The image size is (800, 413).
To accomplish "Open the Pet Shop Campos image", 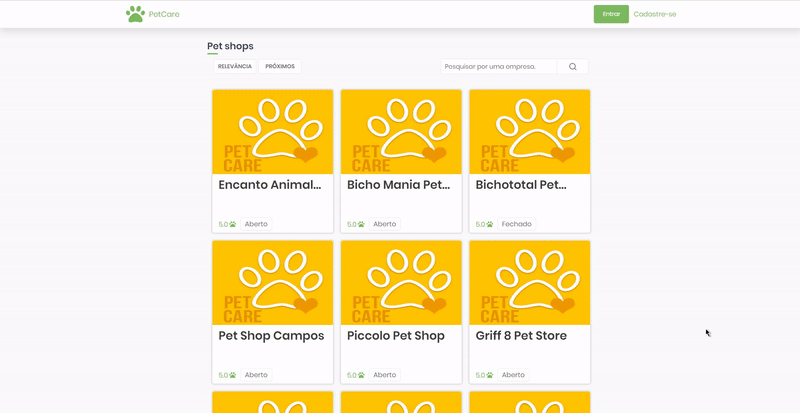I will coord(272,283).
